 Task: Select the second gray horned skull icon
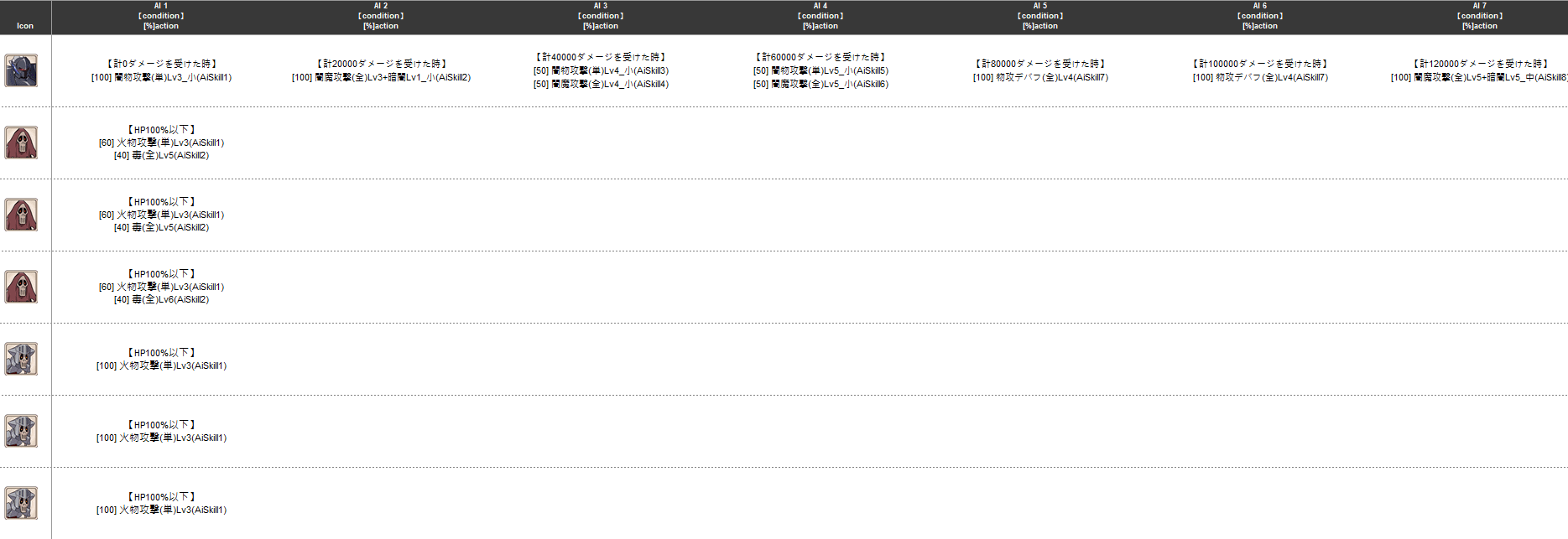click(21, 431)
